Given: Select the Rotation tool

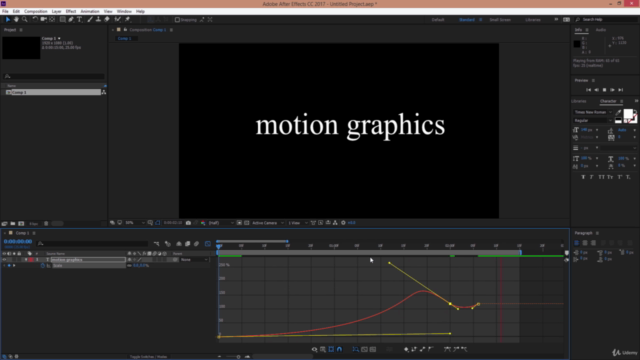Looking at the screenshot, I should pos(35,20).
